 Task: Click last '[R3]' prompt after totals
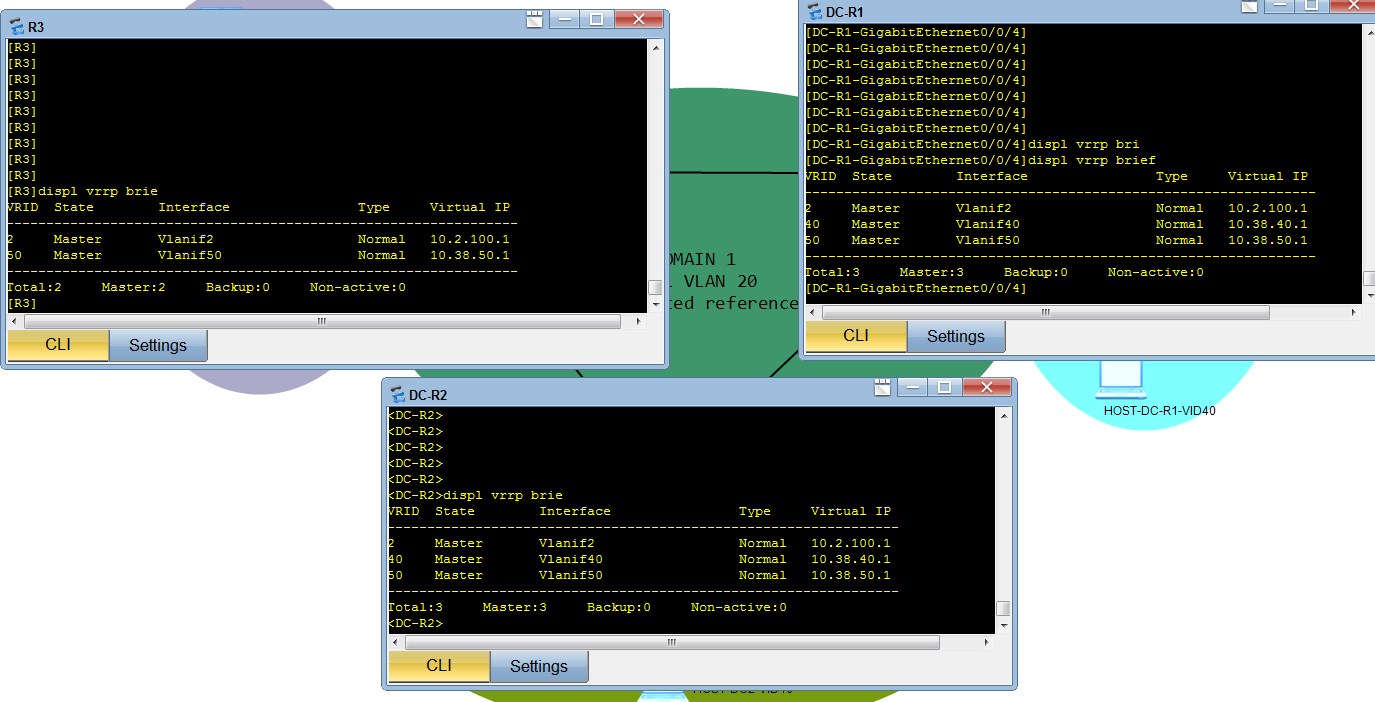point(22,303)
